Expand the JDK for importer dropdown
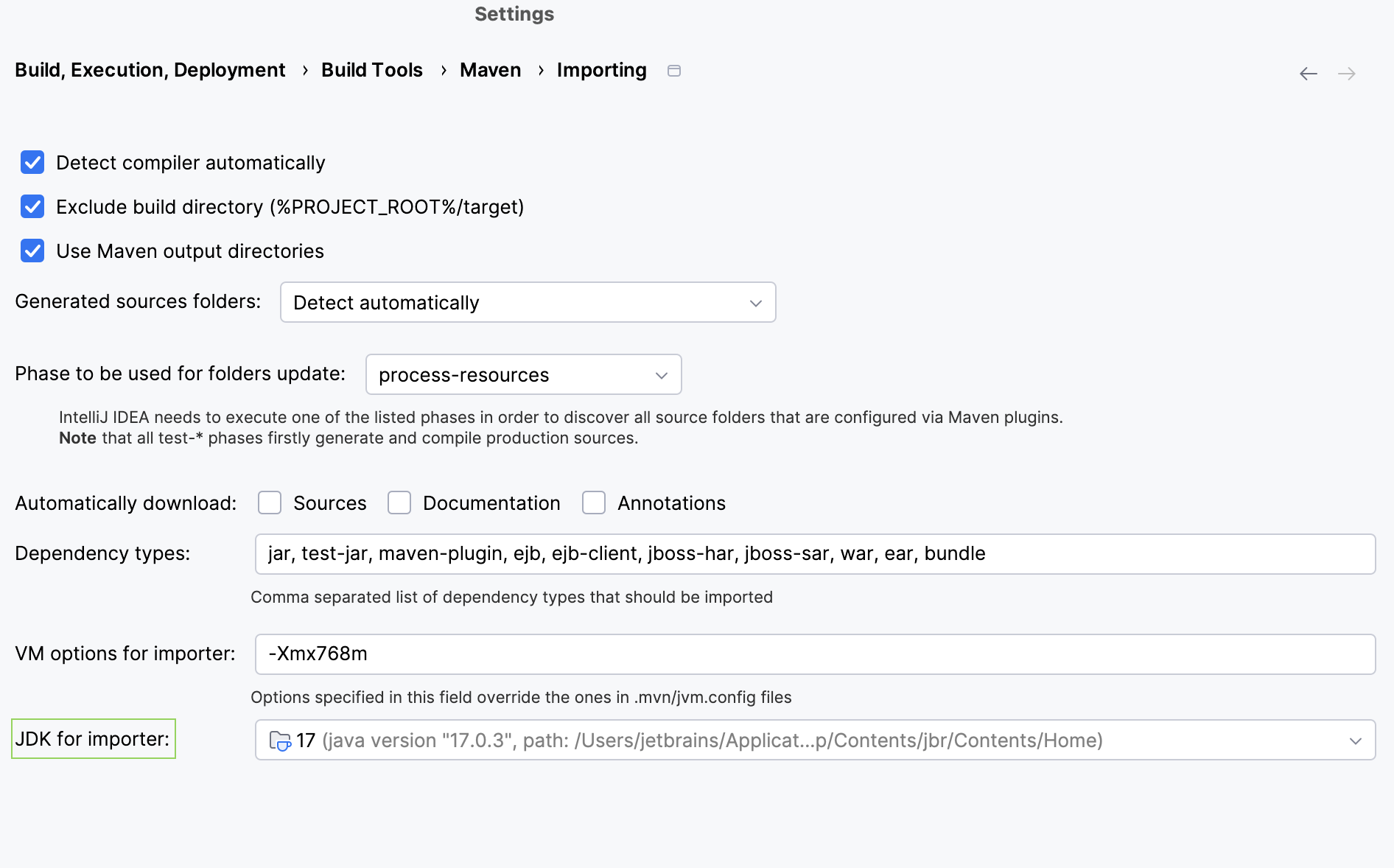This screenshot has width=1394, height=868. 1356,740
